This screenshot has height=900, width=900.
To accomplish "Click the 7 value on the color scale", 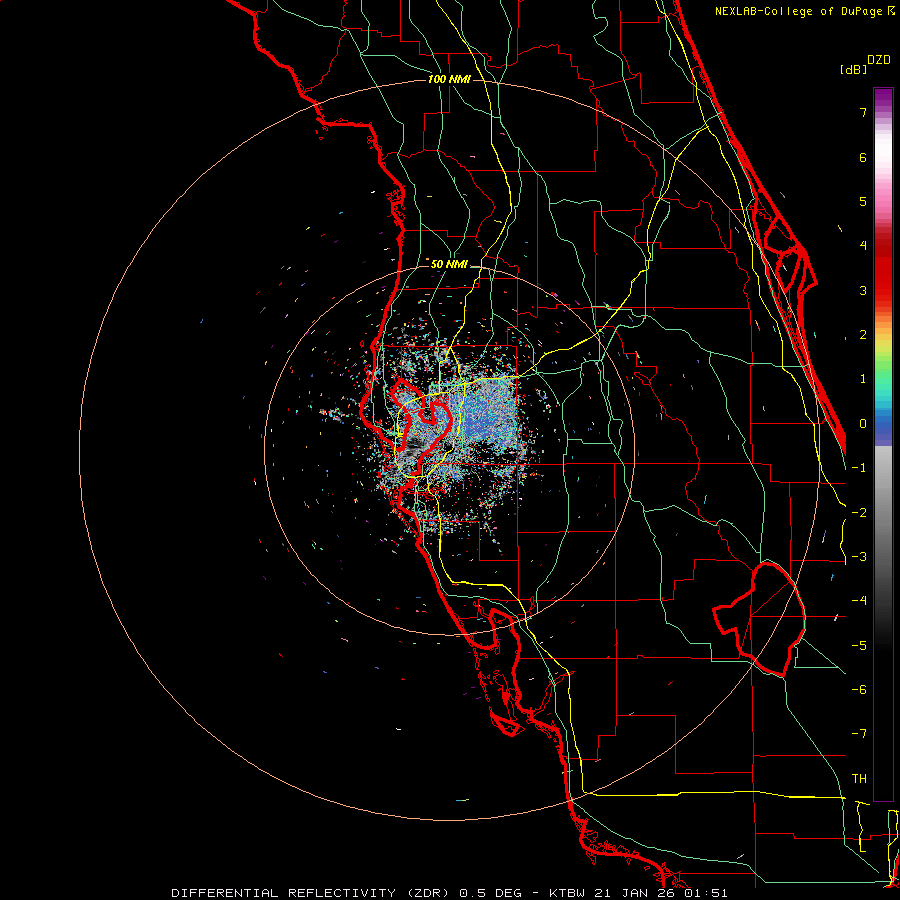I will pyautogui.click(x=863, y=112).
